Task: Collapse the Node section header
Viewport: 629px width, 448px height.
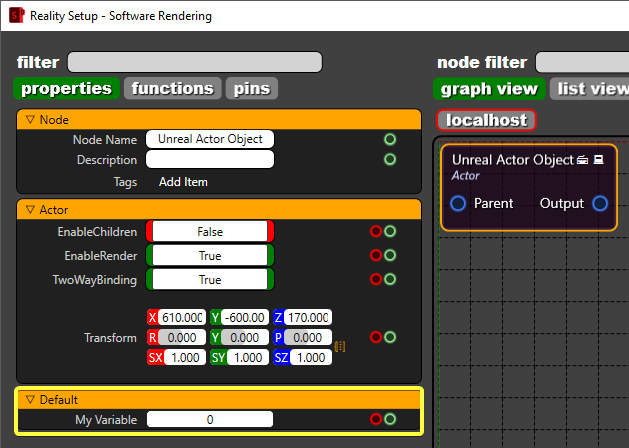Action: 31,119
